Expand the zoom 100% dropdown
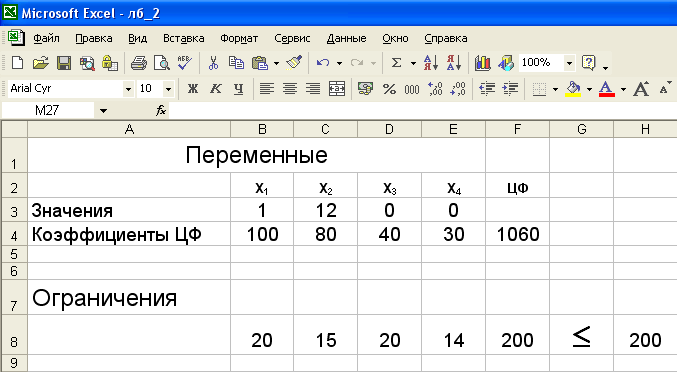Viewport: 677px width, 372px height. point(569,63)
